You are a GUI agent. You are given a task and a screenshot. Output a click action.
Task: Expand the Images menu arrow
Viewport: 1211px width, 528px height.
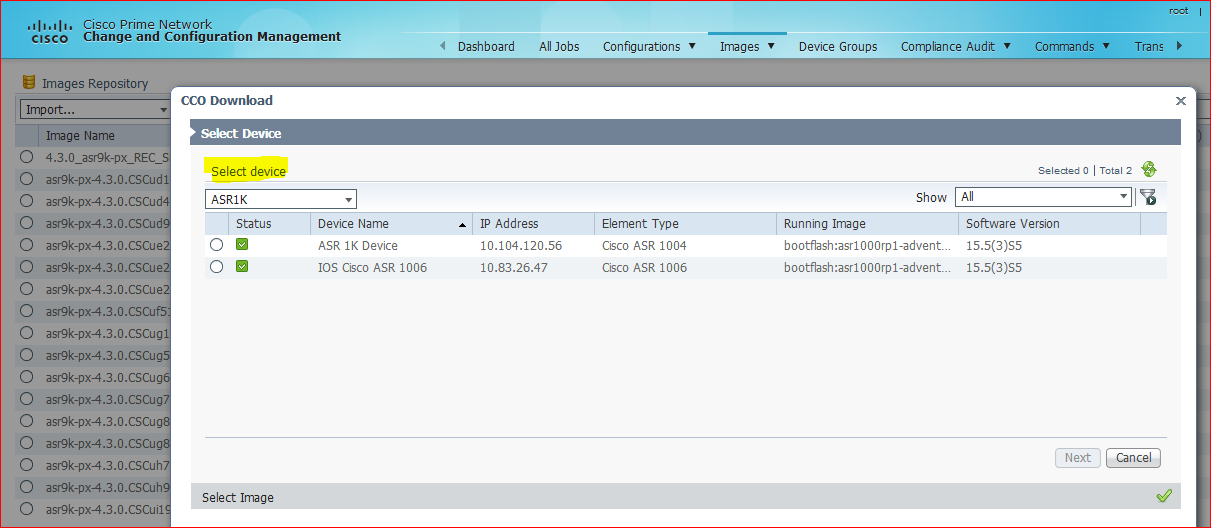771,46
